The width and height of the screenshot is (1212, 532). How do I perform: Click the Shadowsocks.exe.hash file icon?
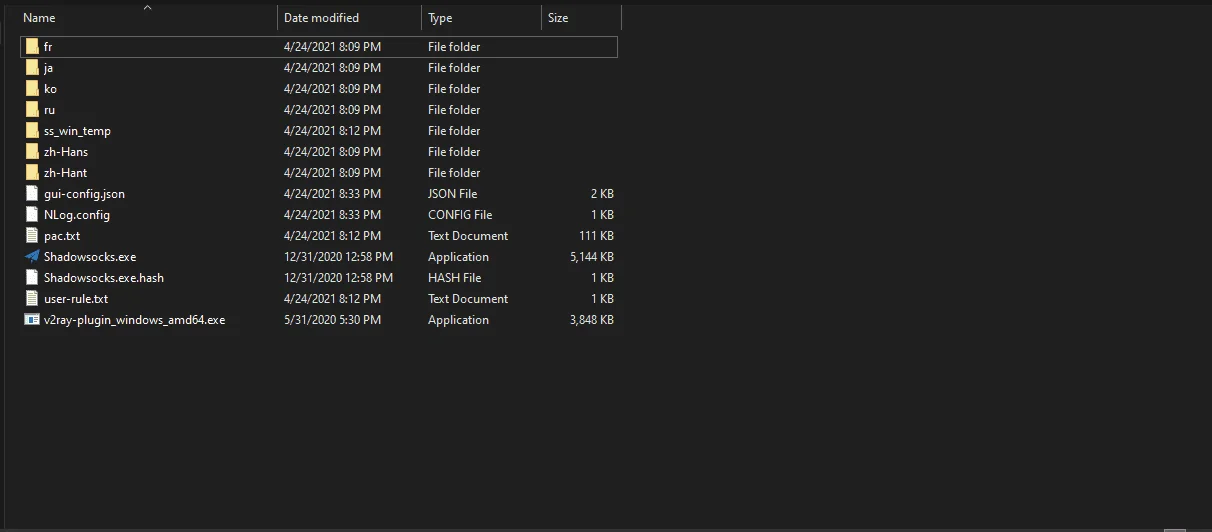point(32,278)
